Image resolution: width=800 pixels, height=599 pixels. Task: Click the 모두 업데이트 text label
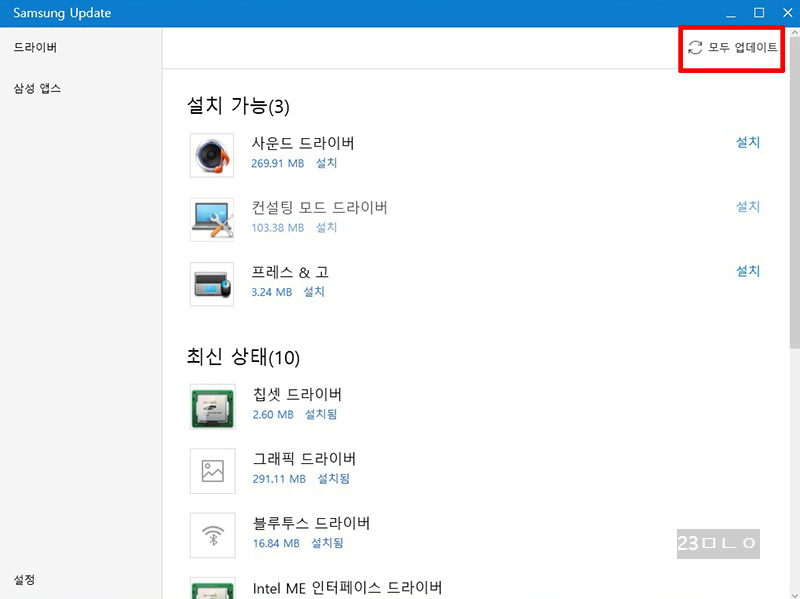click(742, 47)
